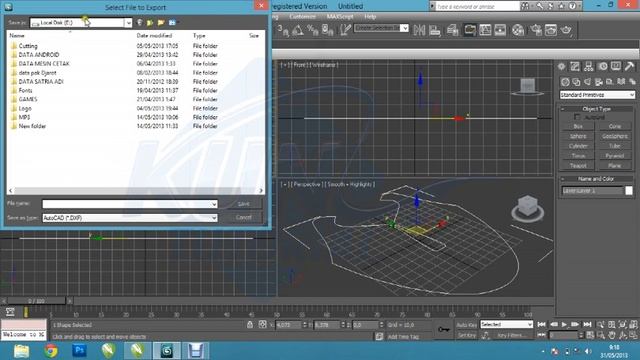Open the Key Filters button
Image resolution: width=640 pixels, height=360 pixels.
pos(511,336)
